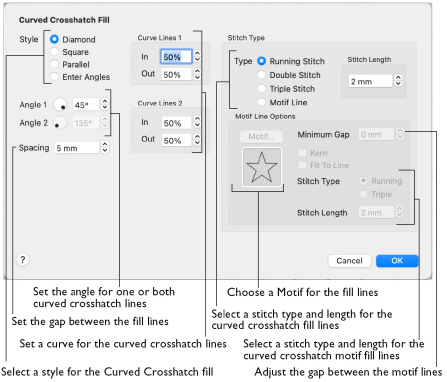Click Curve Lines 1 Out field

[176, 74]
